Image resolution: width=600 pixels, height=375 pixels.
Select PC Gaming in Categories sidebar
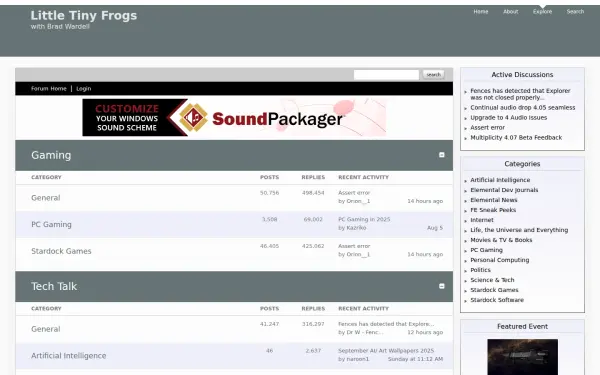pyautogui.click(x=486, y=249)
